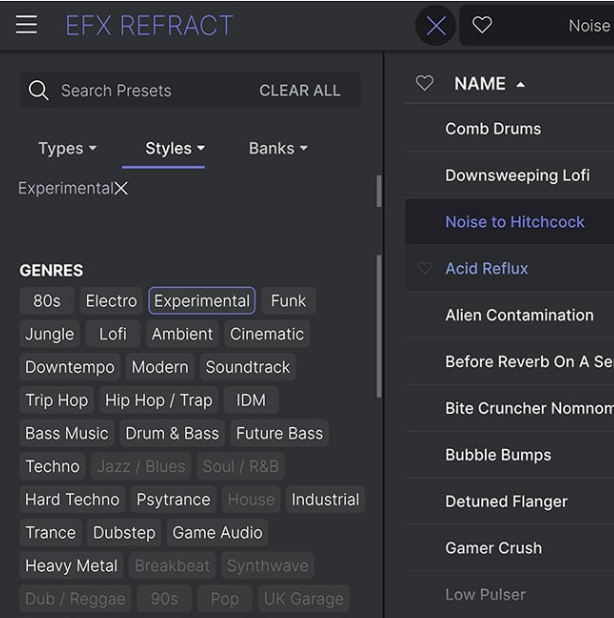Click CLEAR ALL filters button
The width and height of the screenshot is (614, 618).
click(300, 91)
